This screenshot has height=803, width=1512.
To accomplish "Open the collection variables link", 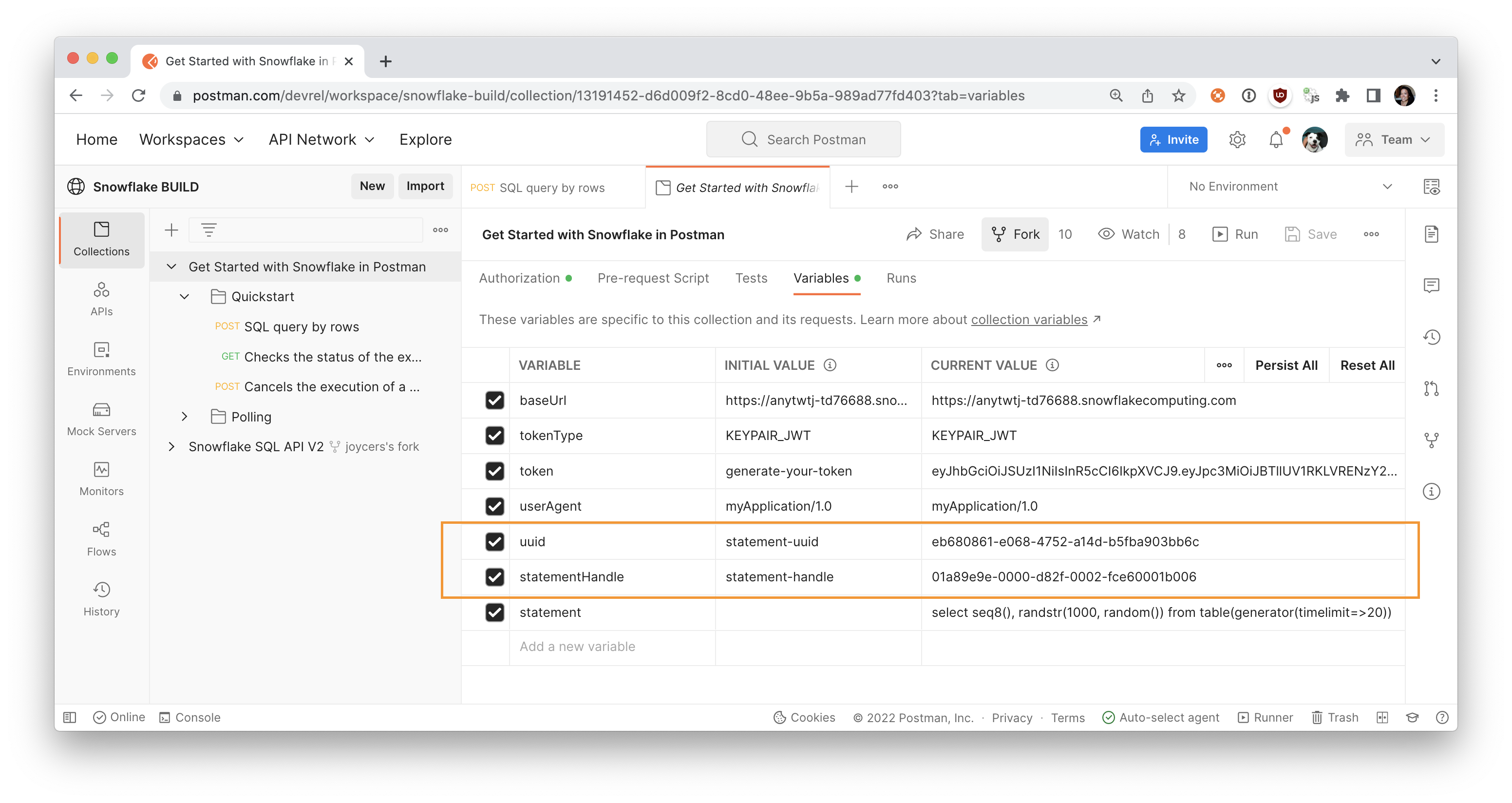I will pyautogui.click(x=1028, y=319).
